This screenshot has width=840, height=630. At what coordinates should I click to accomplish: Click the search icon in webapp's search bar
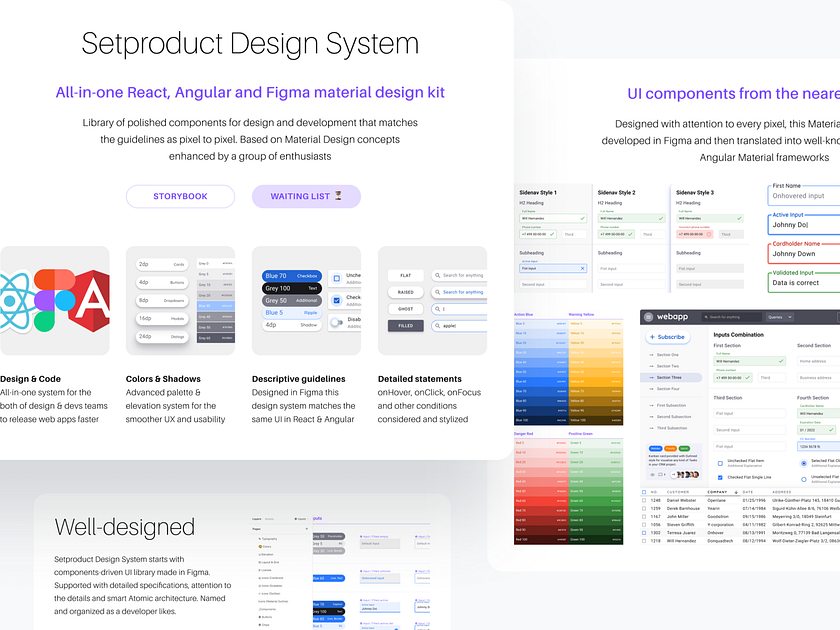[x=706, y=317]
